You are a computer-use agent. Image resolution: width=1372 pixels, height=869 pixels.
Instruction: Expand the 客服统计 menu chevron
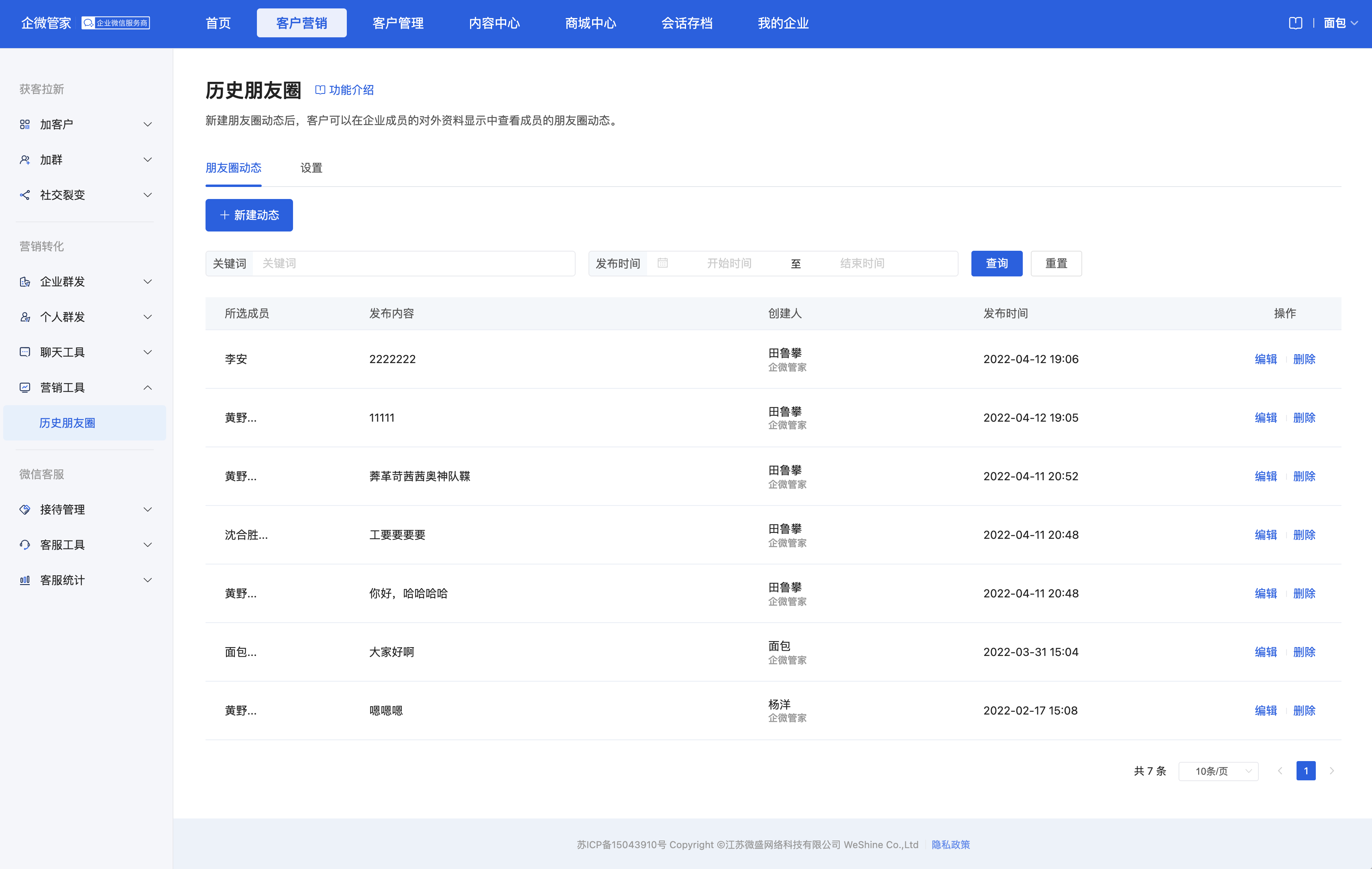point(148,580)
